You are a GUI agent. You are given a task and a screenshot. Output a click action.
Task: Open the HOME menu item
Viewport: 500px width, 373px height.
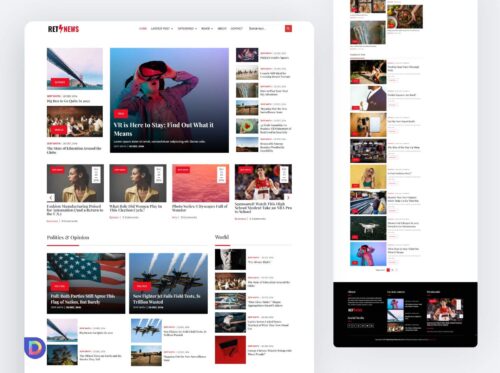[x=143, y=29]
